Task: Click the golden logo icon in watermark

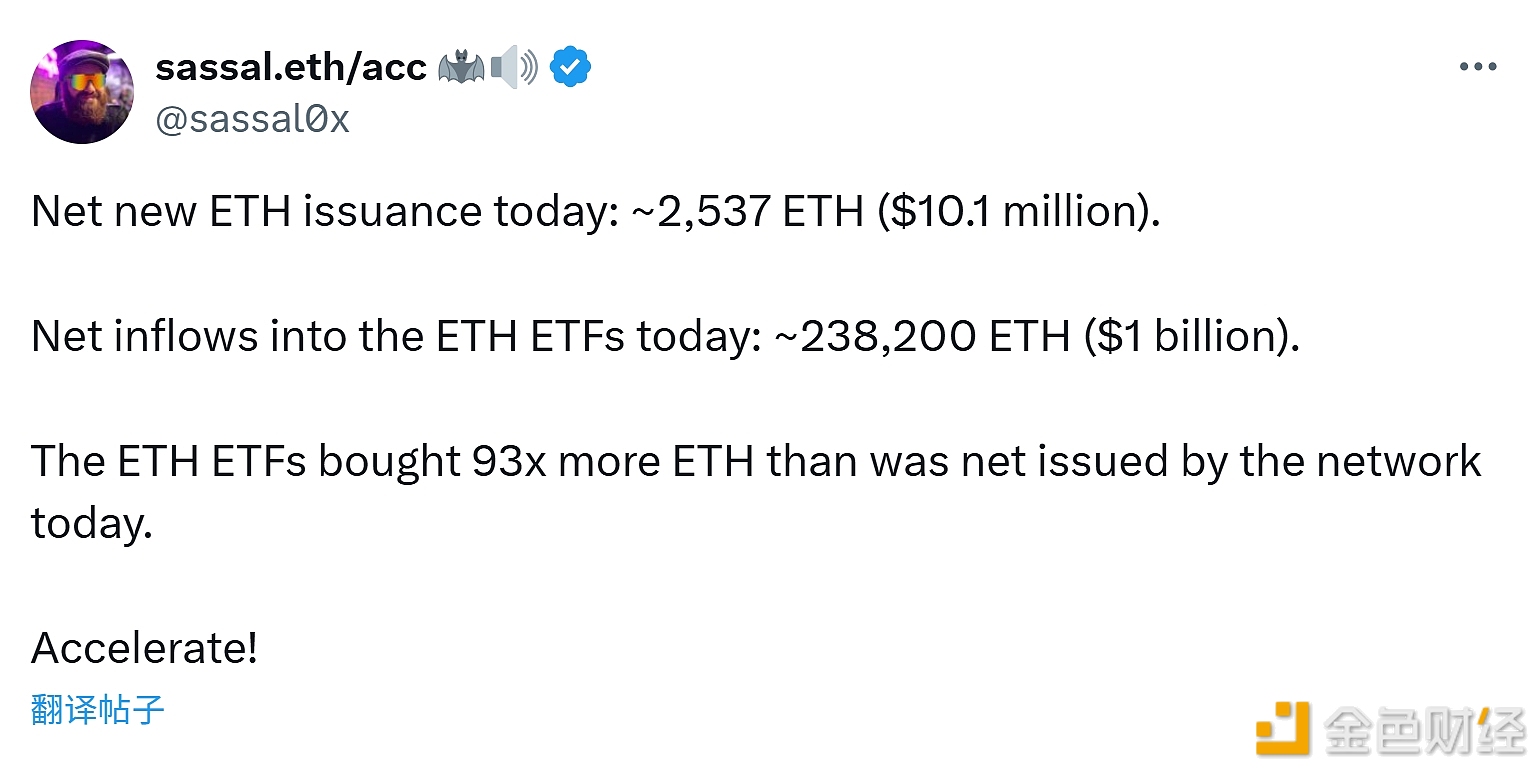Action: coord(1283,728)
